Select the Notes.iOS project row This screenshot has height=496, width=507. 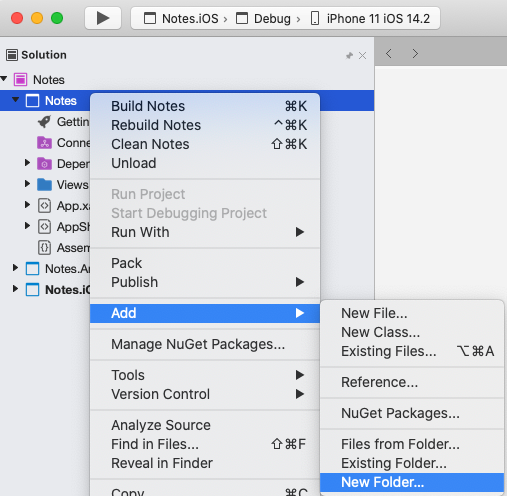coord(45,290)
